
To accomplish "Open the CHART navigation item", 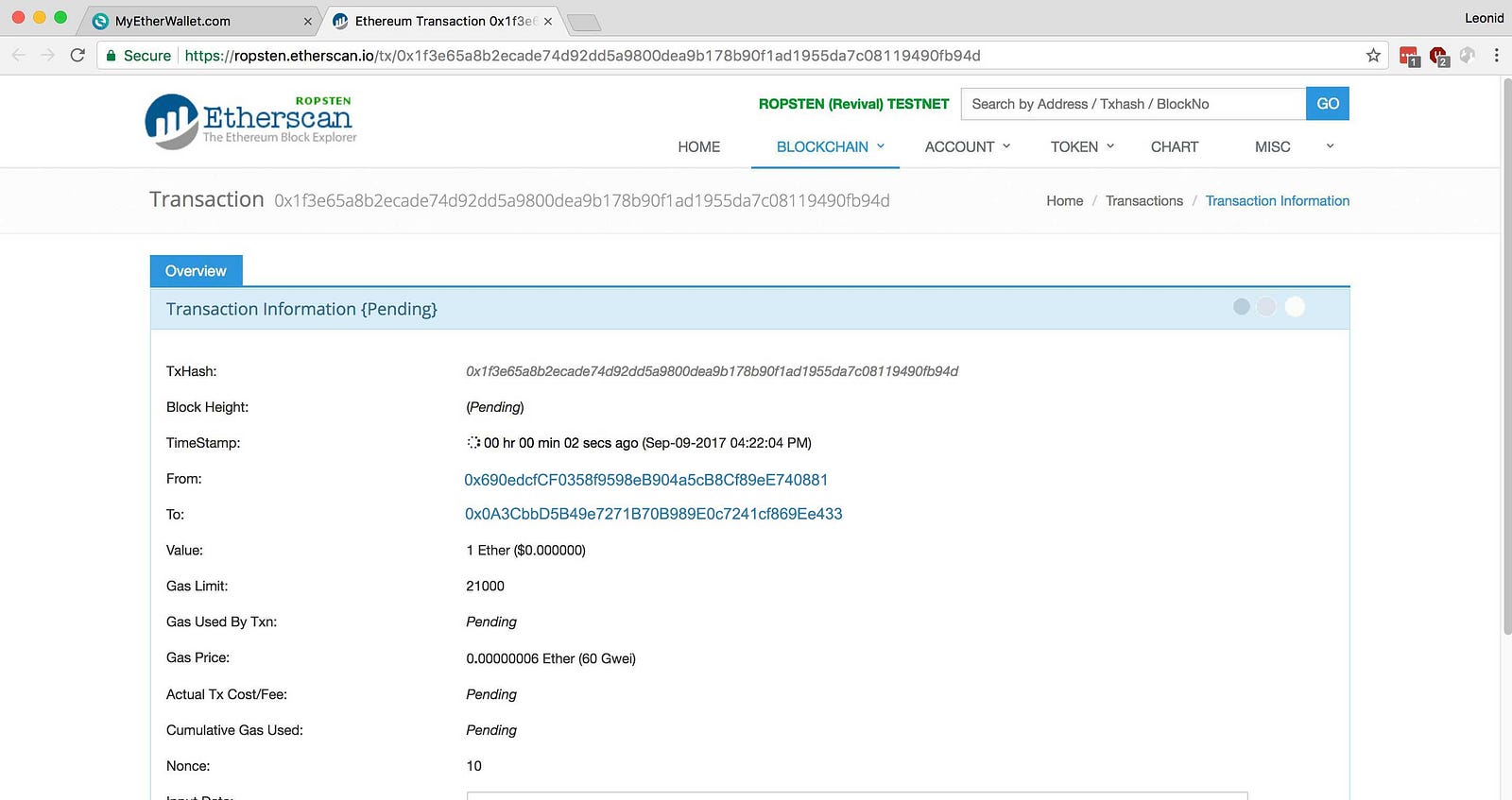I will pyautogui.click(x=1175, y=146).
